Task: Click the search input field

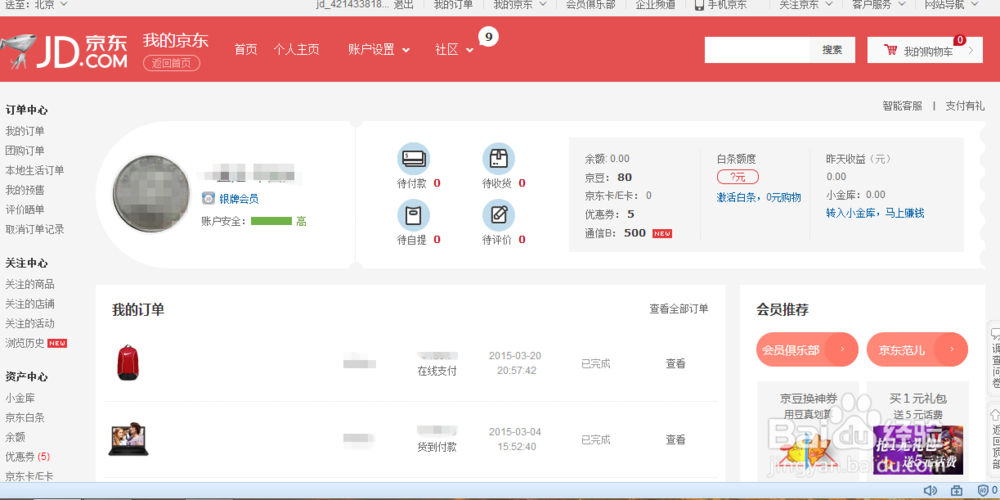Action: click(757, 50)
